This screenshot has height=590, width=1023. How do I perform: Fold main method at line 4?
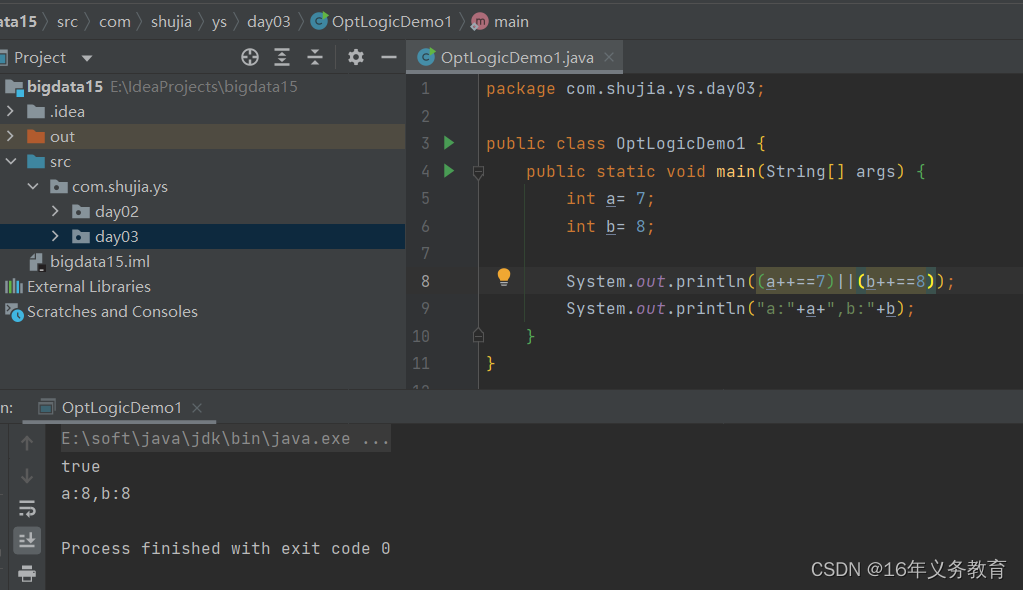478,172
